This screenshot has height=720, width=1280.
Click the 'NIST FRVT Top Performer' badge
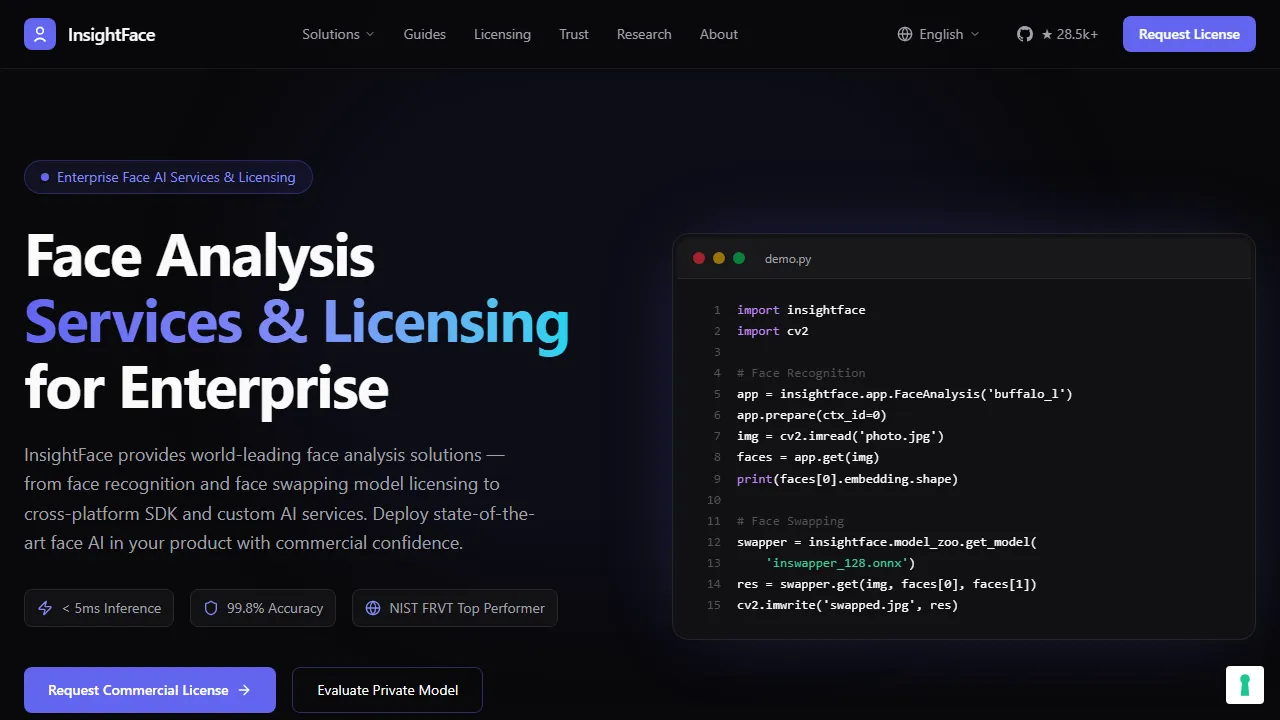point(455,608)
